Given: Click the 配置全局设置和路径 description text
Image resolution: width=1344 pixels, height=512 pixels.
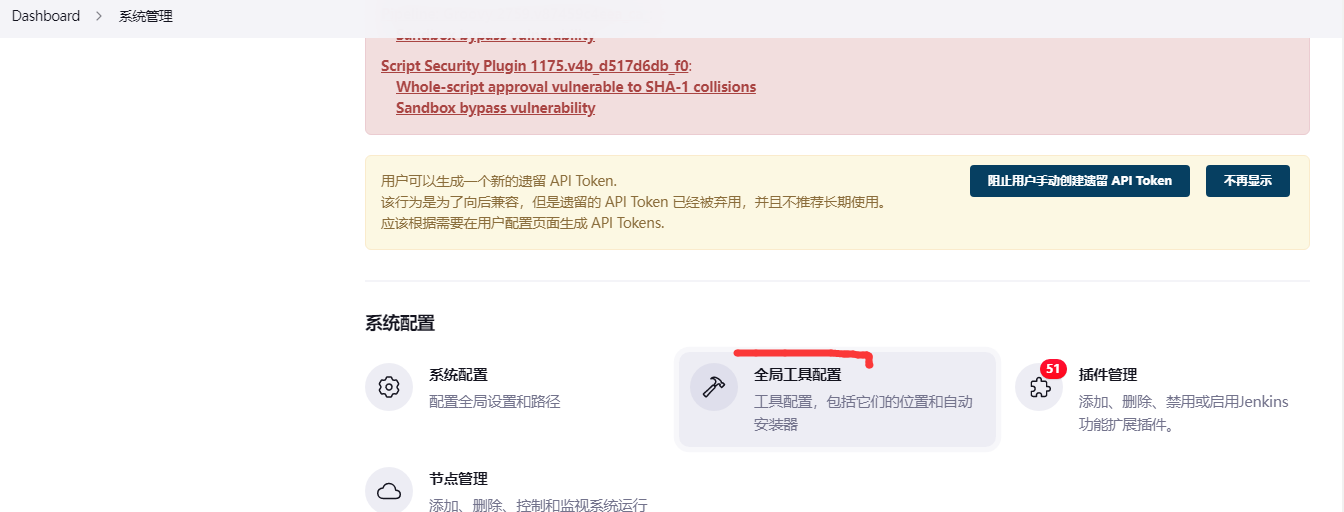Looking at the screenshot, I should pyautogui.click(x=494, y=402).
